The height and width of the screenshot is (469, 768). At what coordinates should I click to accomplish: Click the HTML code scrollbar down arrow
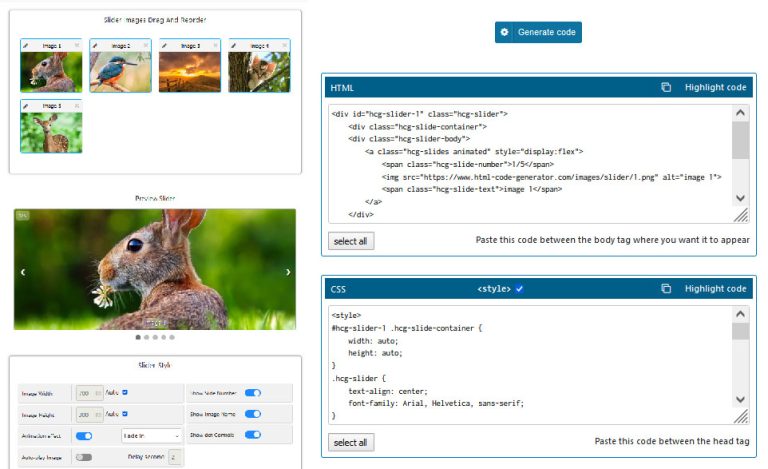741,198
